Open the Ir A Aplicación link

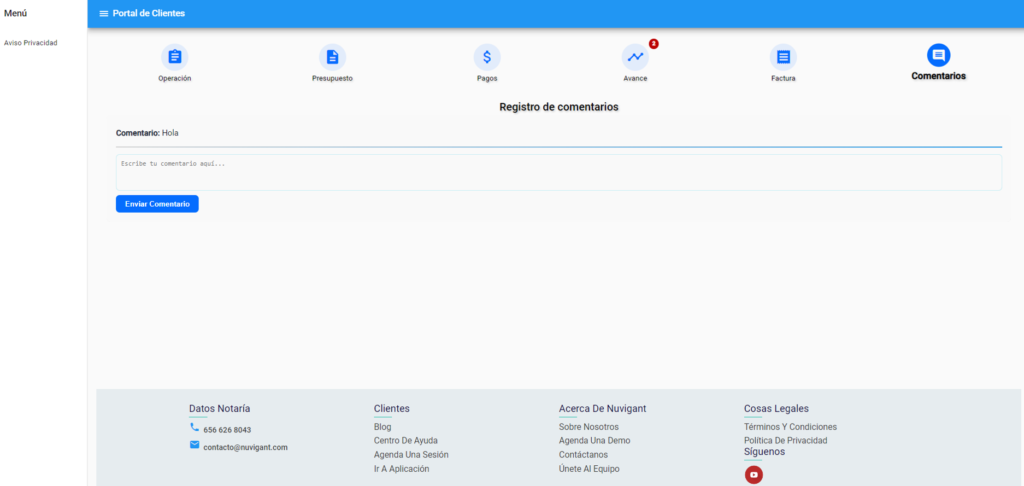(x=402, y=468)
